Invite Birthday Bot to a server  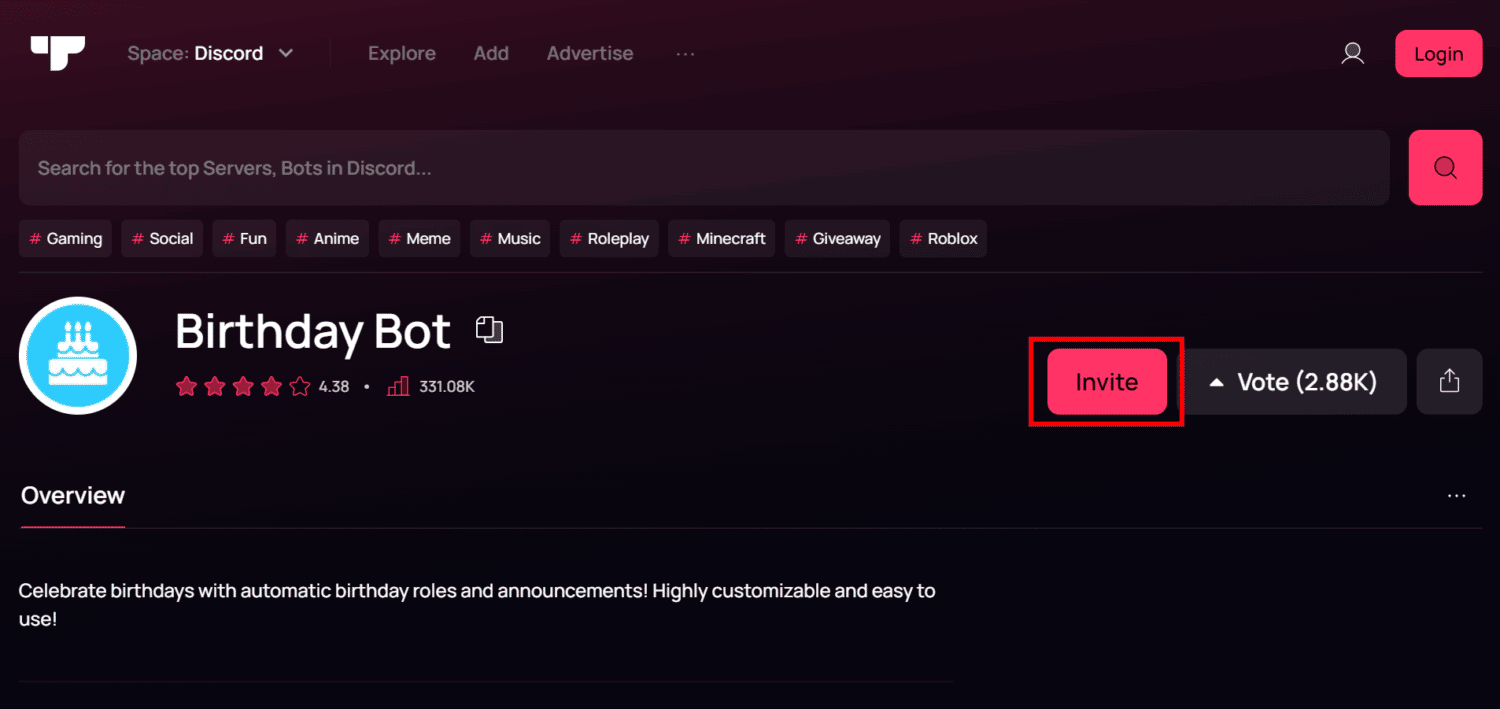[x=1107, y=382]
